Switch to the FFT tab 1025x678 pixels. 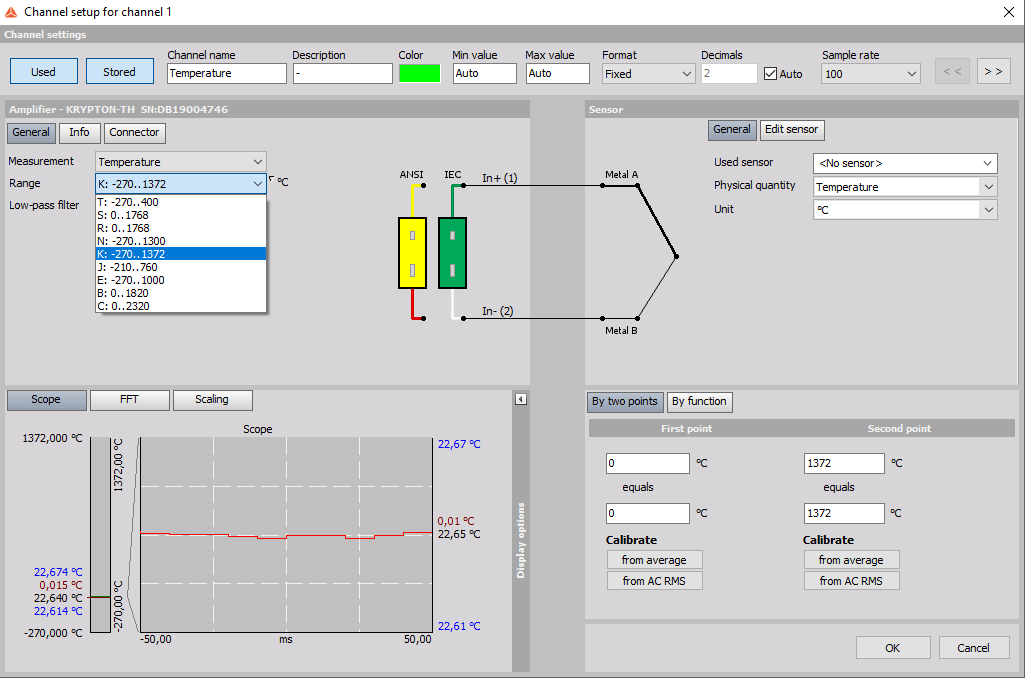pos(129,399)
